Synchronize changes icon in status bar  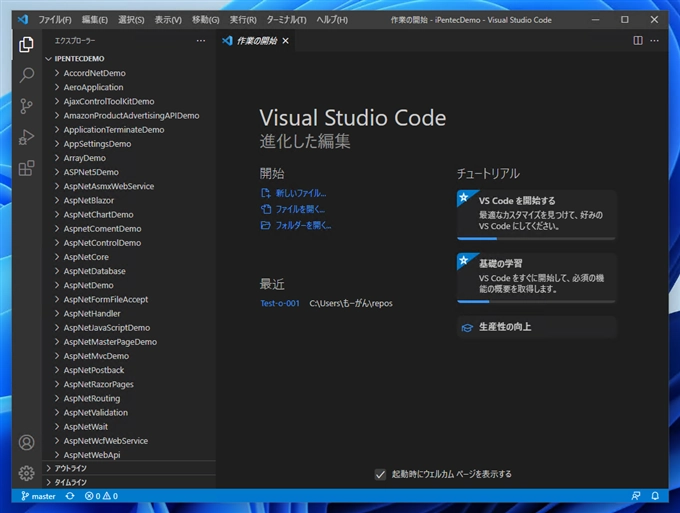[x=70, y=496]
